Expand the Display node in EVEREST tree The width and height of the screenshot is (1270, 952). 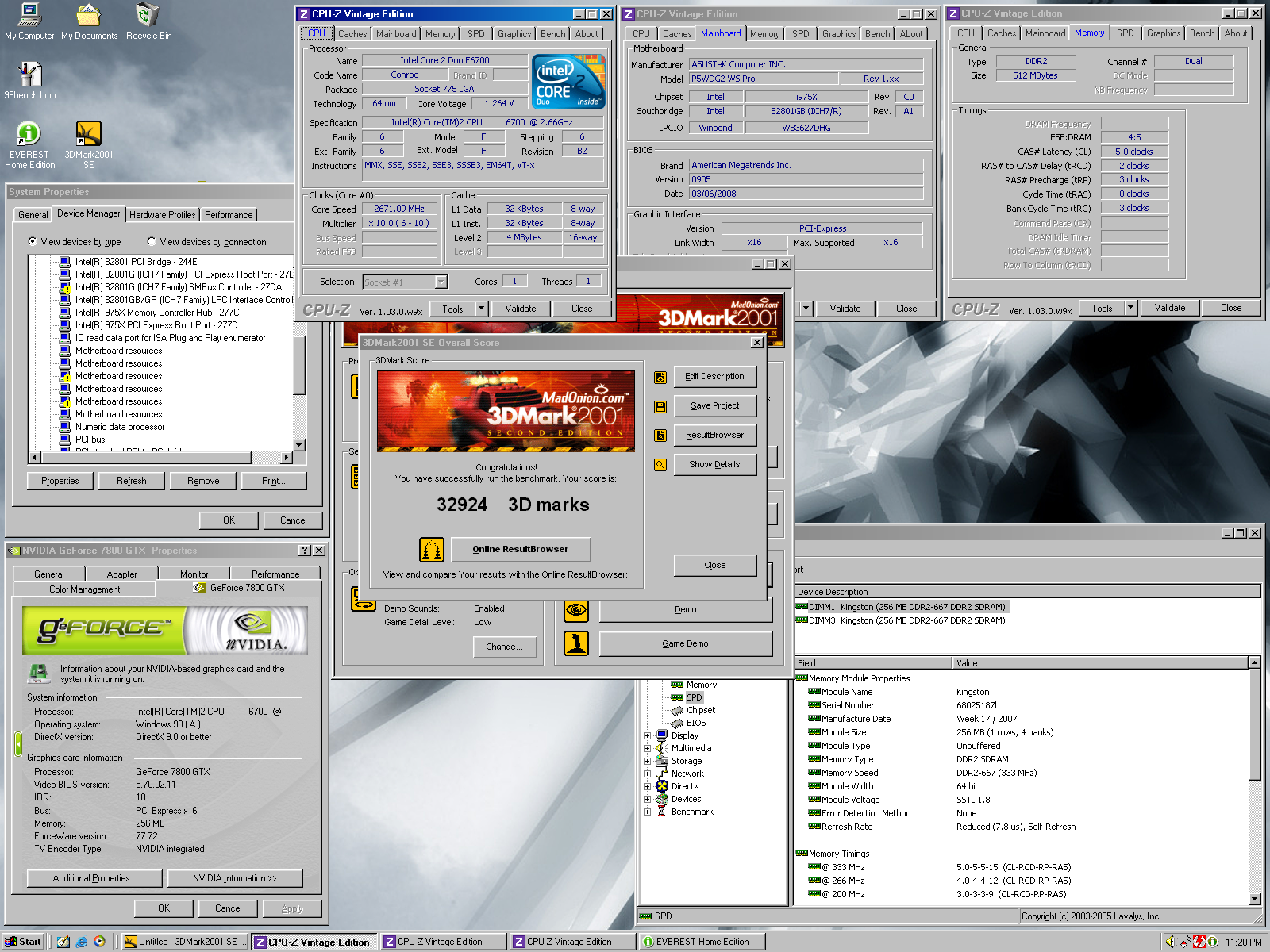pyautogui.click(x=647, y=735)
